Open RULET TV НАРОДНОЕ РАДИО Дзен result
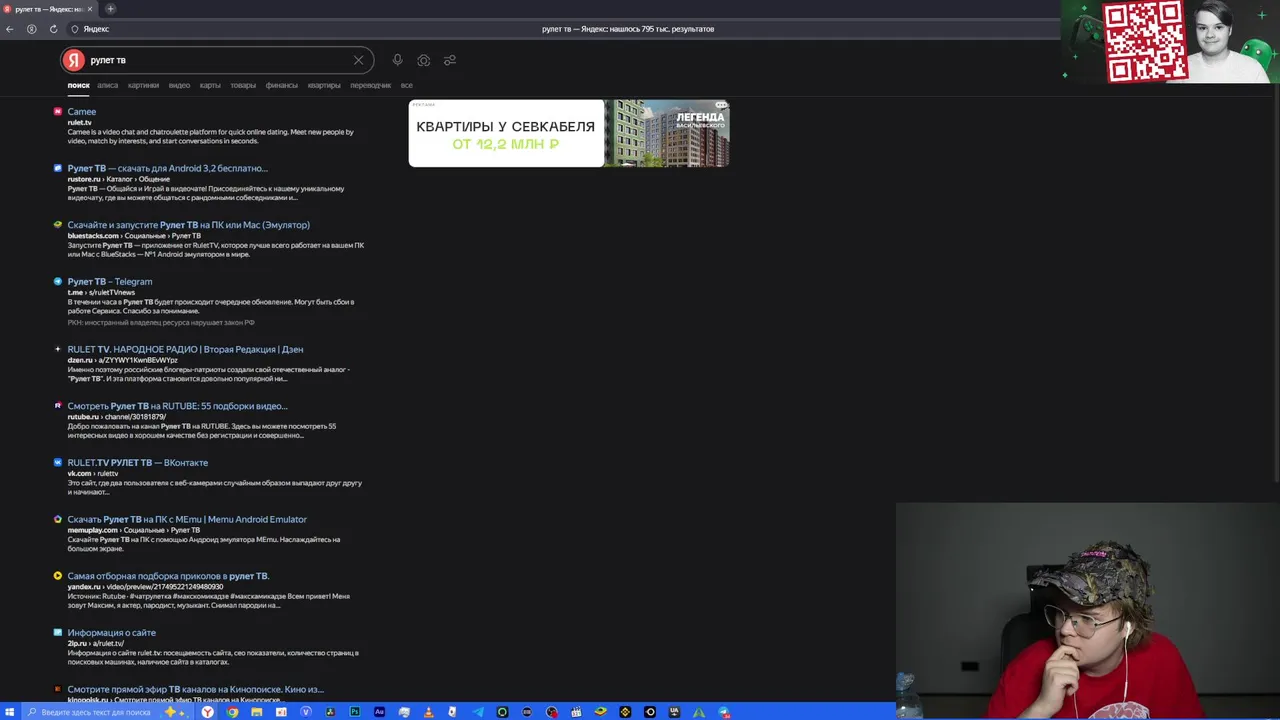 [x=185, y=349]
